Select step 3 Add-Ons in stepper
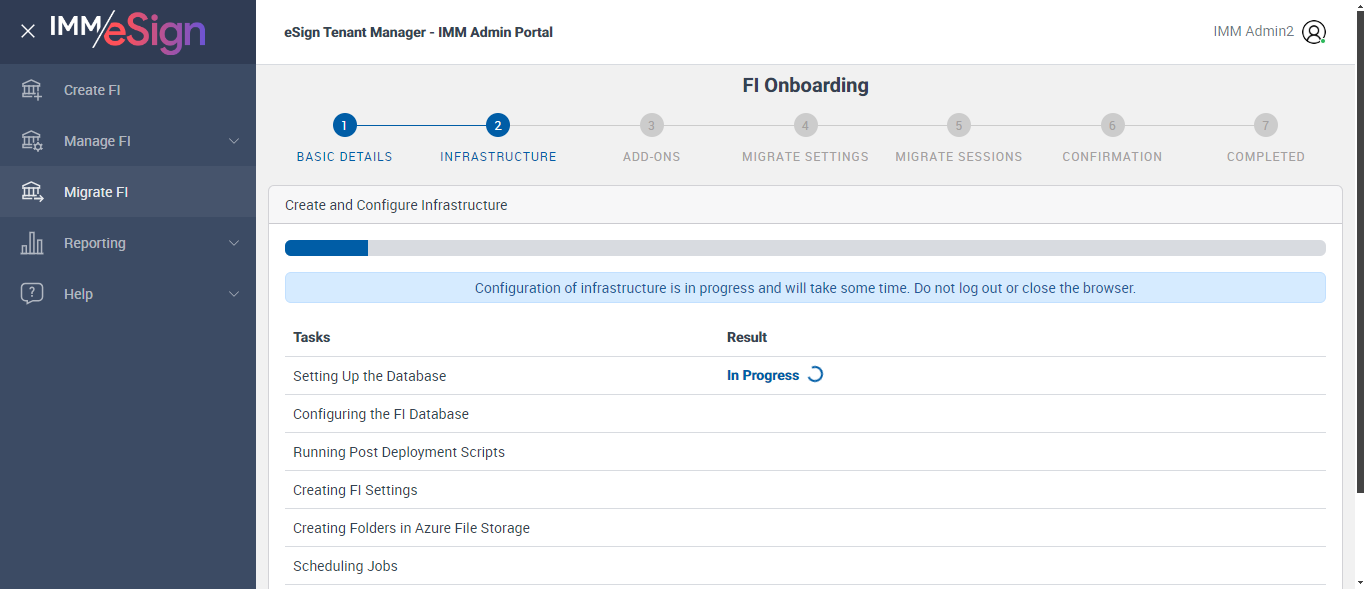 point(651,126)
